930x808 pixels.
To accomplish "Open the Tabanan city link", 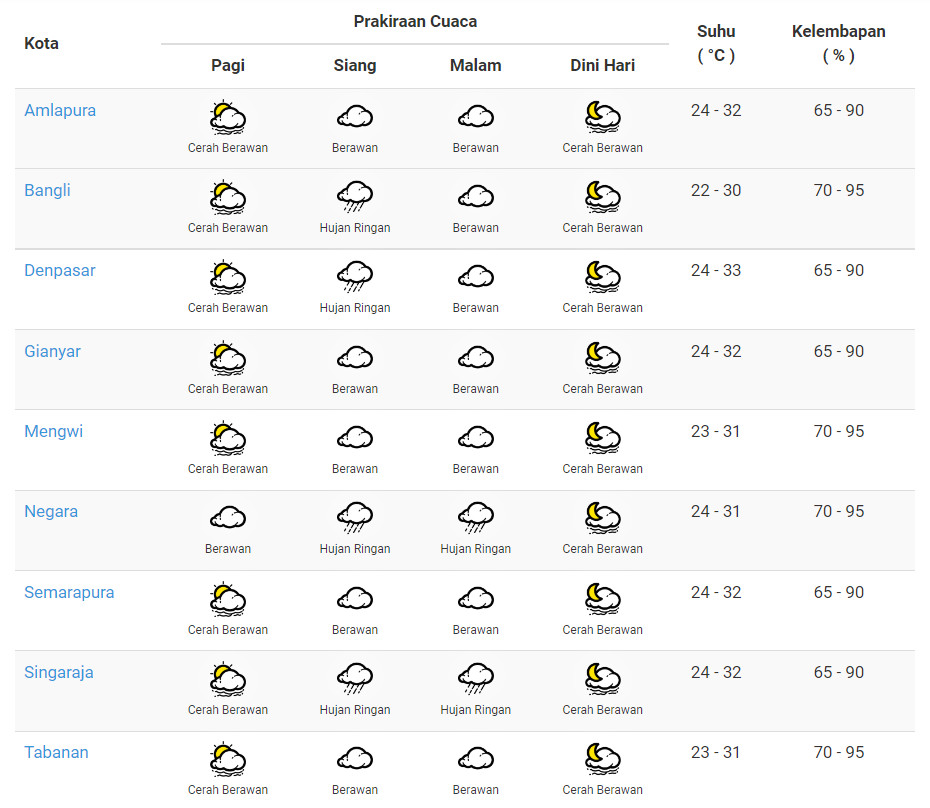I will tap(56, 752).
